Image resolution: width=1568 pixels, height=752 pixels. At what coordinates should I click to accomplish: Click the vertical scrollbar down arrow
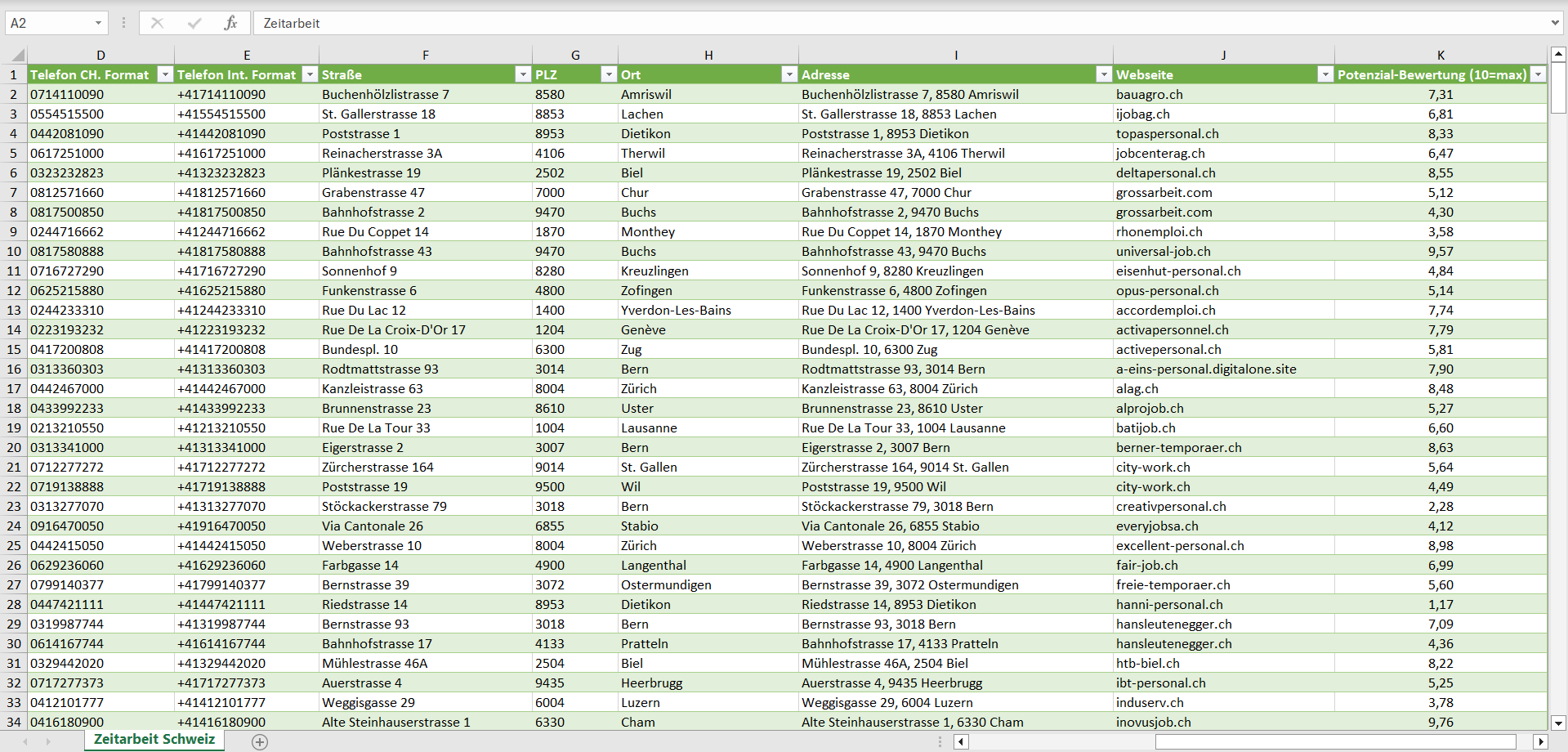(1558, 723)
